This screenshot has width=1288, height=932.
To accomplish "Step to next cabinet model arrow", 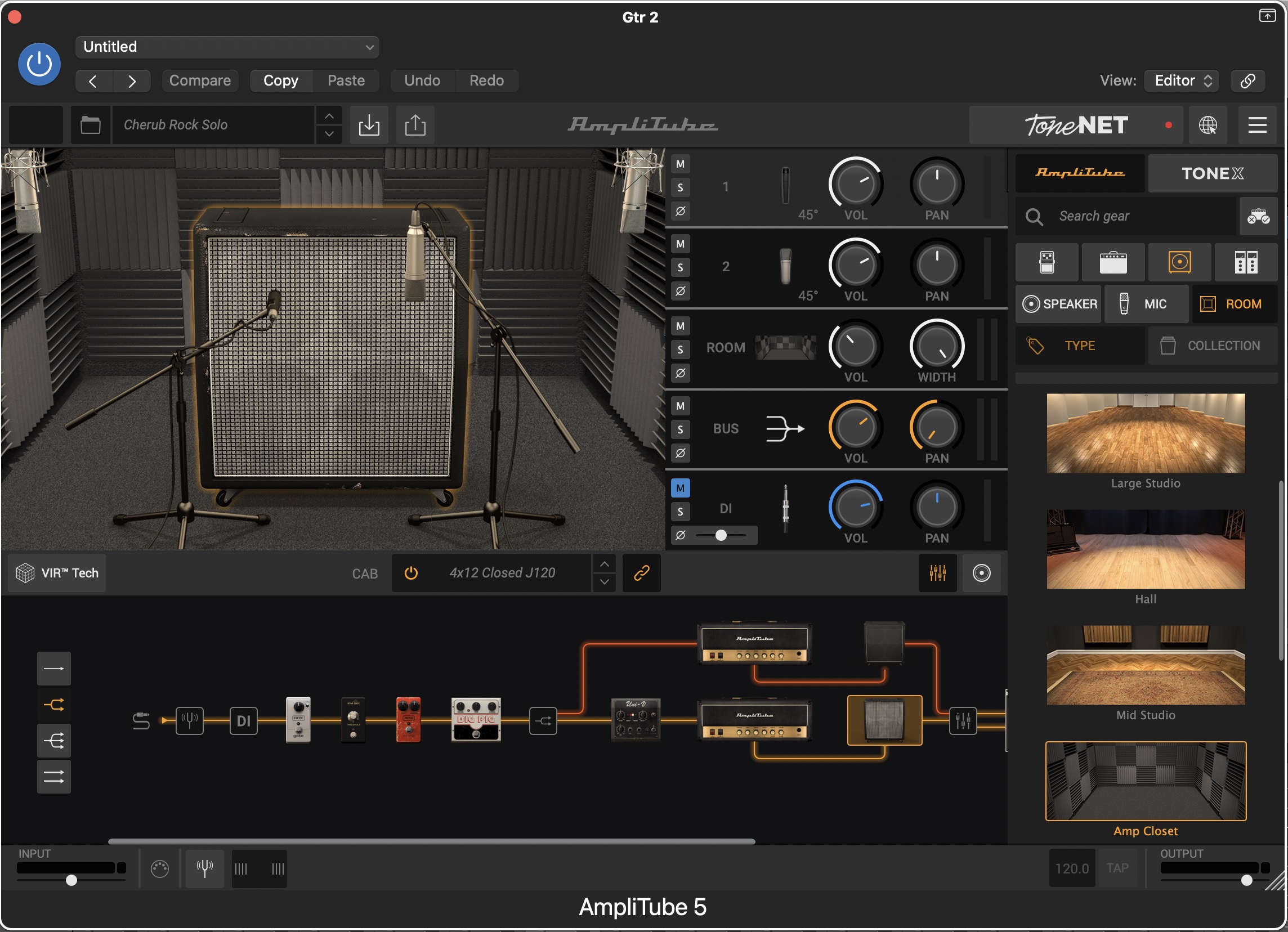I will coord(604,581).
